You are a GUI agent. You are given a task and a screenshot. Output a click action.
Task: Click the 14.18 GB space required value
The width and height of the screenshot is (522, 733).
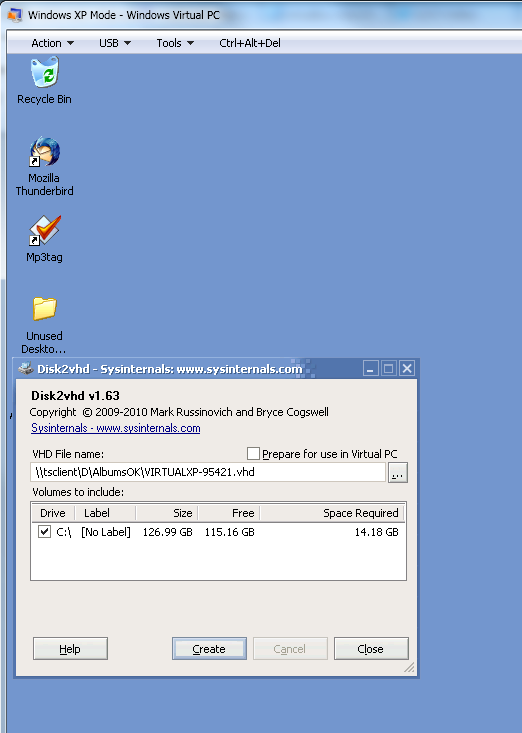point(376,532)
